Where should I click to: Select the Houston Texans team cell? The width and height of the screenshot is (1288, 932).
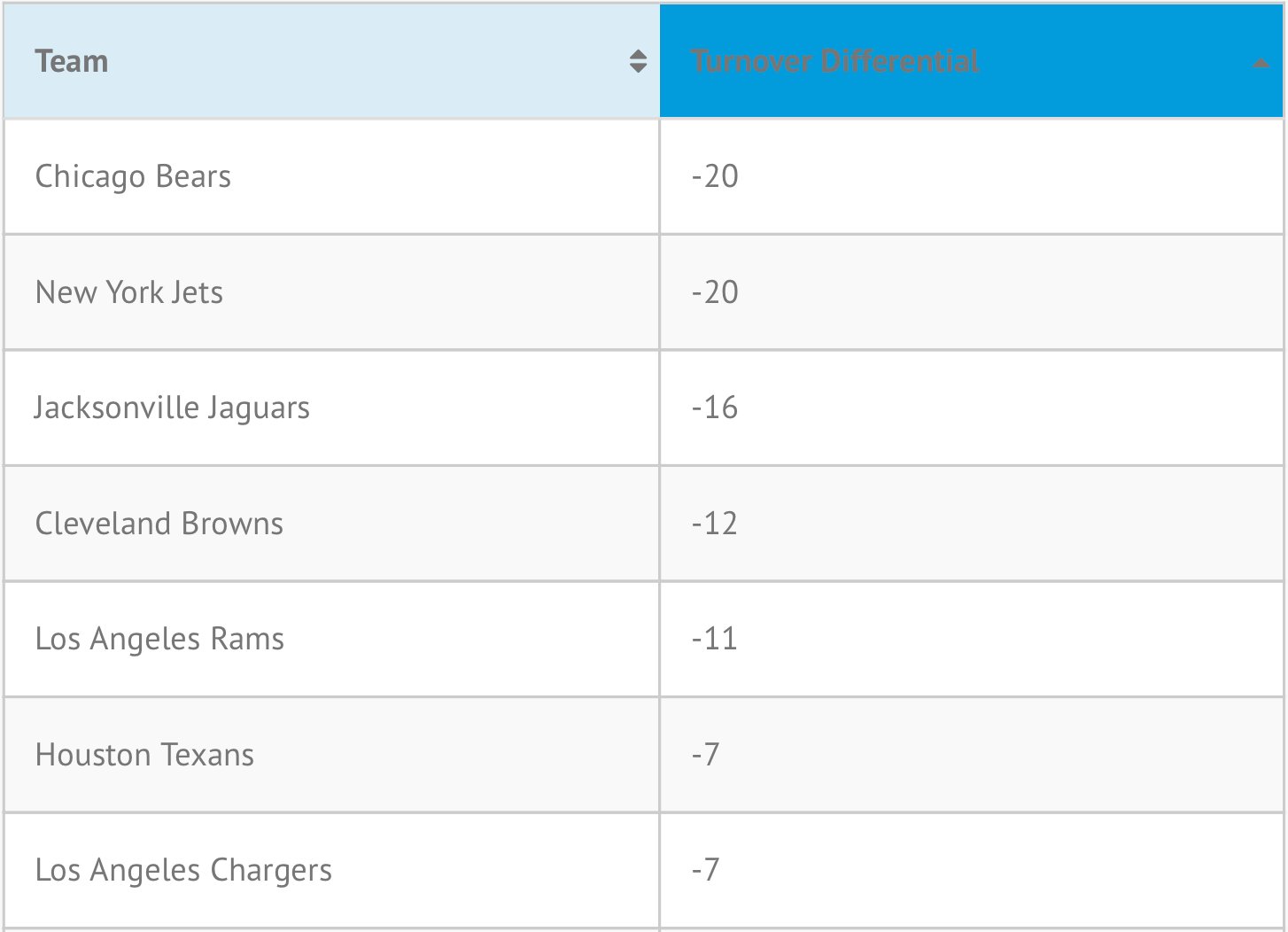[x=144, y=755]
